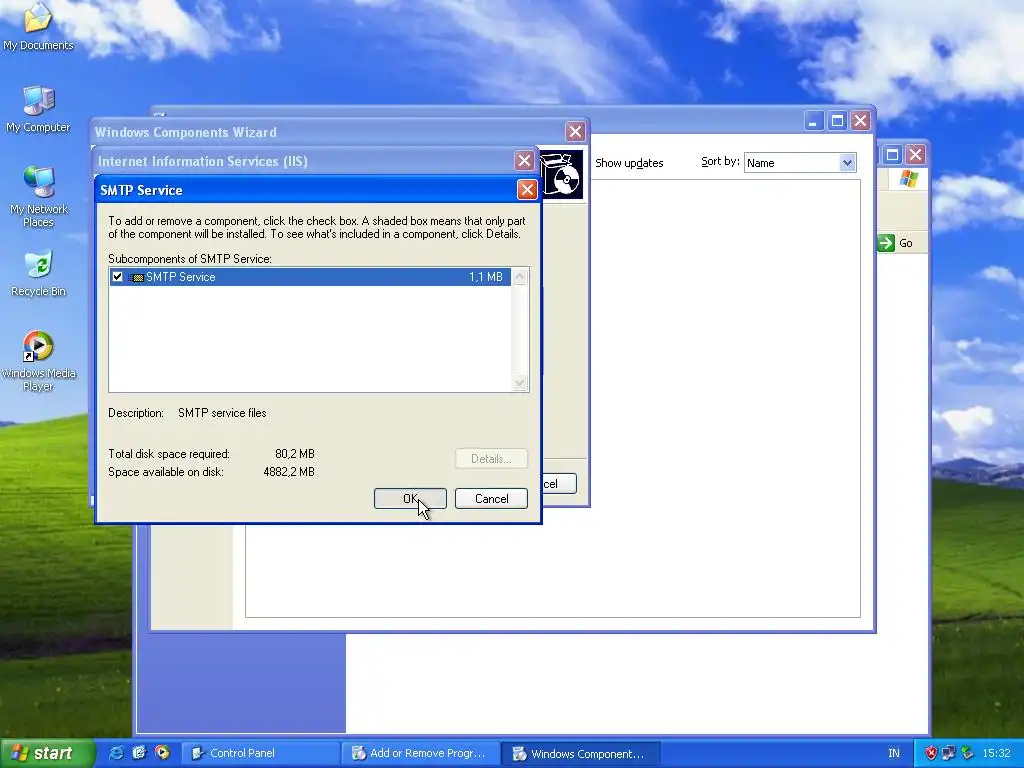
Task: Click the SMTP service files description text
Action: (222, 413)
